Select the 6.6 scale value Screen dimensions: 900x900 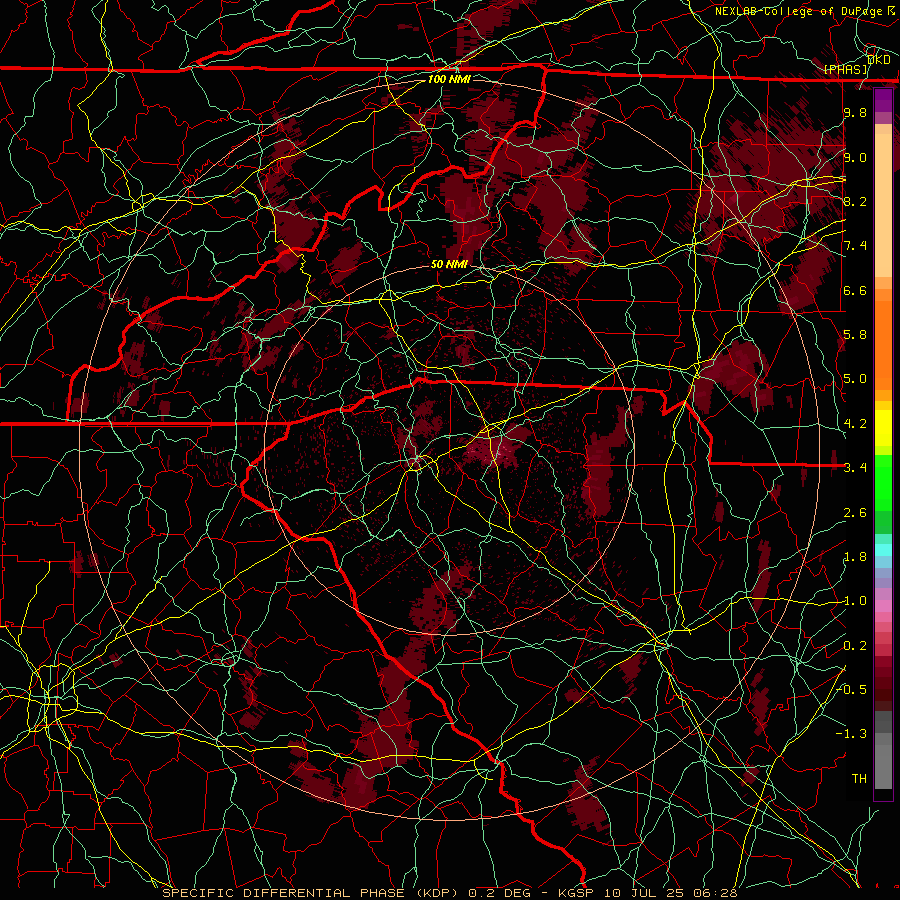[855, 290]
